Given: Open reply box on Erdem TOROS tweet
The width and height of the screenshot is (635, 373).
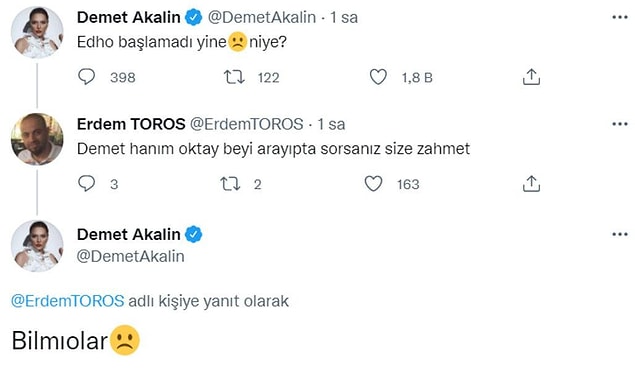Looking at the screenshot, I should (x=86, y=184).
